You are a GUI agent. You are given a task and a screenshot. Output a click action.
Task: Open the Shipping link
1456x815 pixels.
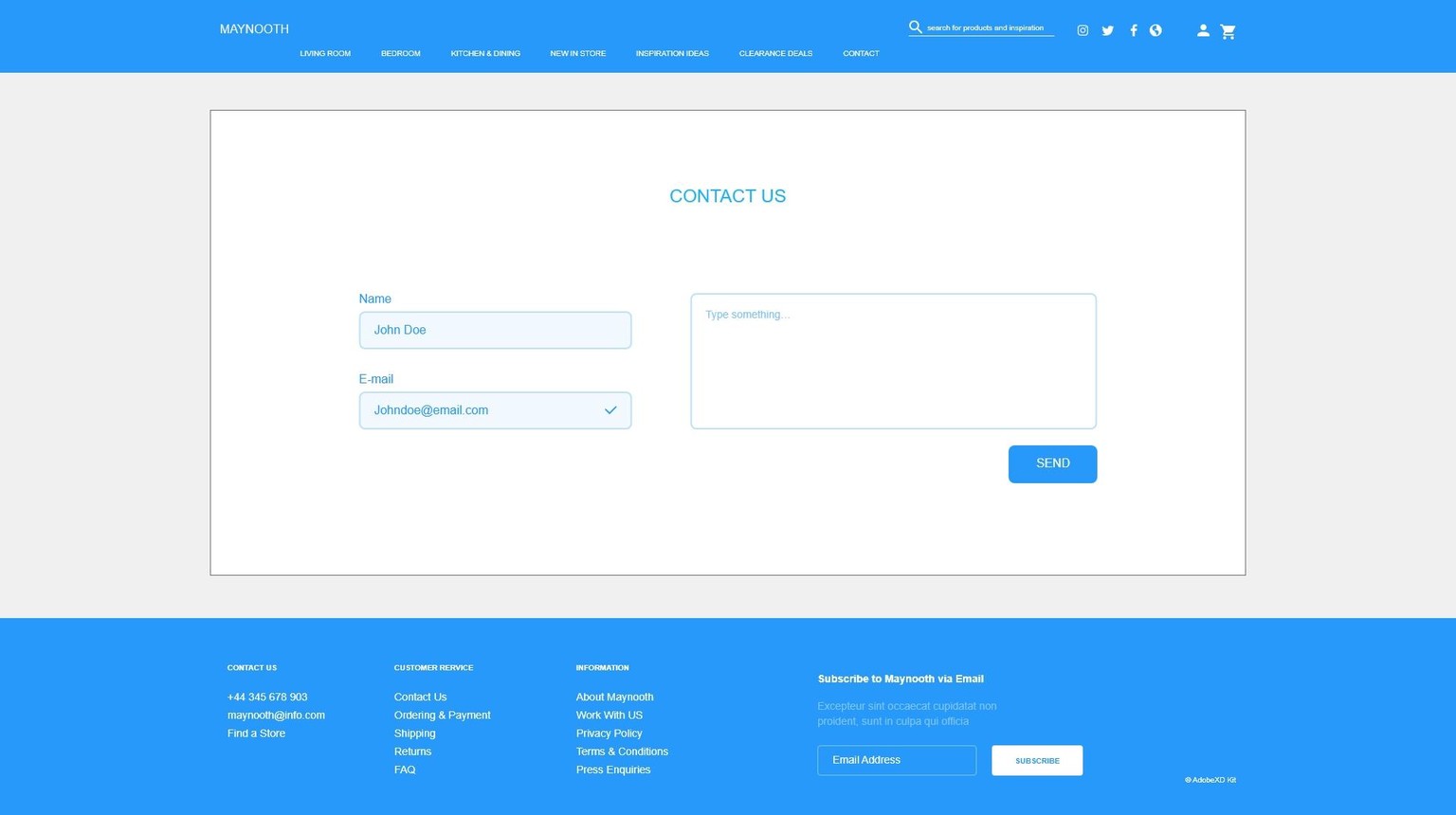(414, 733)
